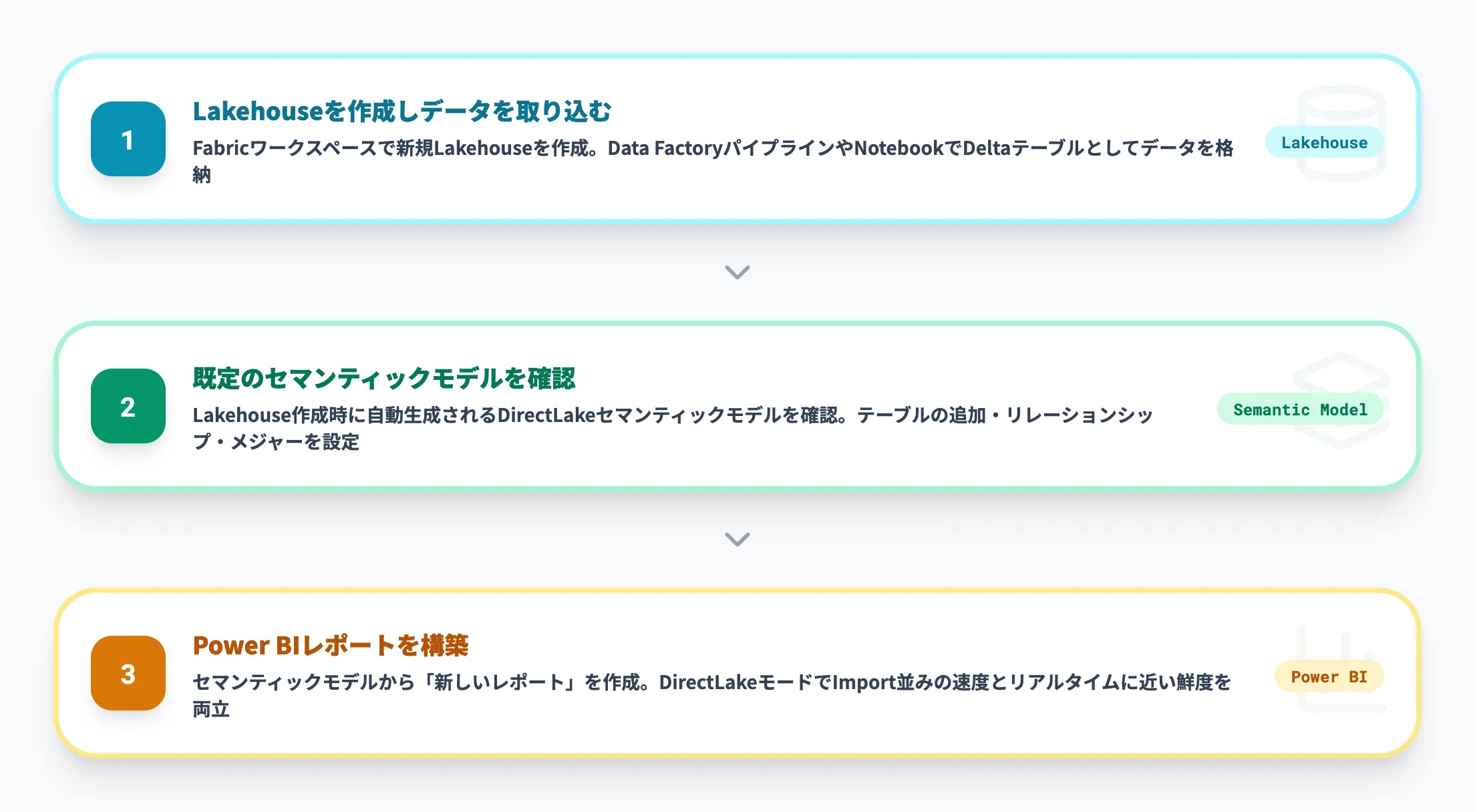Open the "Lakehouseを作成しデータを取り込む" heading

402,112
